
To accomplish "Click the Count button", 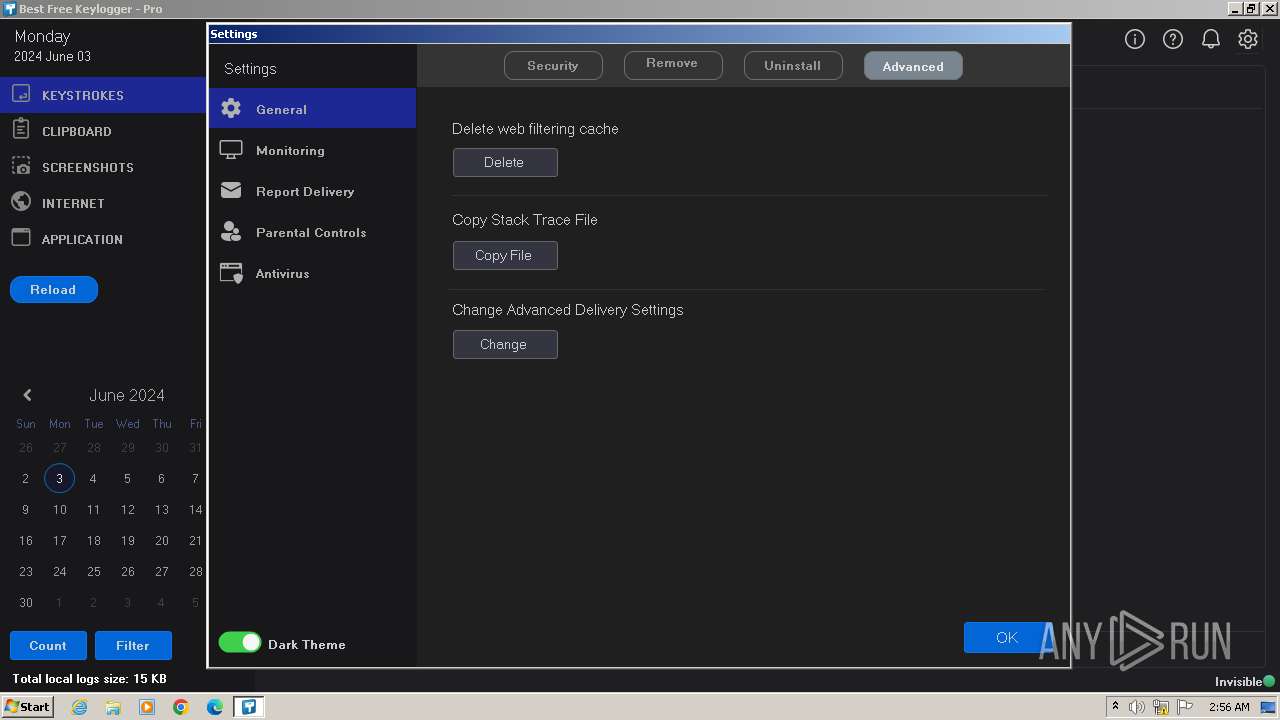I will 48,645.
